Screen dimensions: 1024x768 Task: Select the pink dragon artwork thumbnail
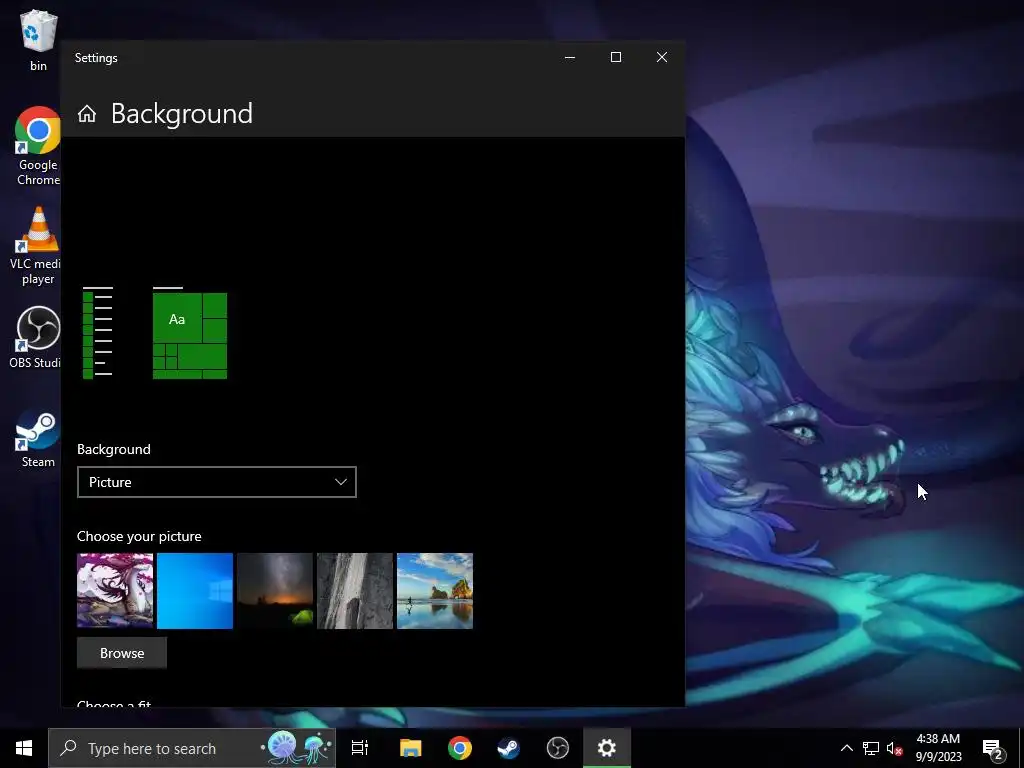point(115,591)
